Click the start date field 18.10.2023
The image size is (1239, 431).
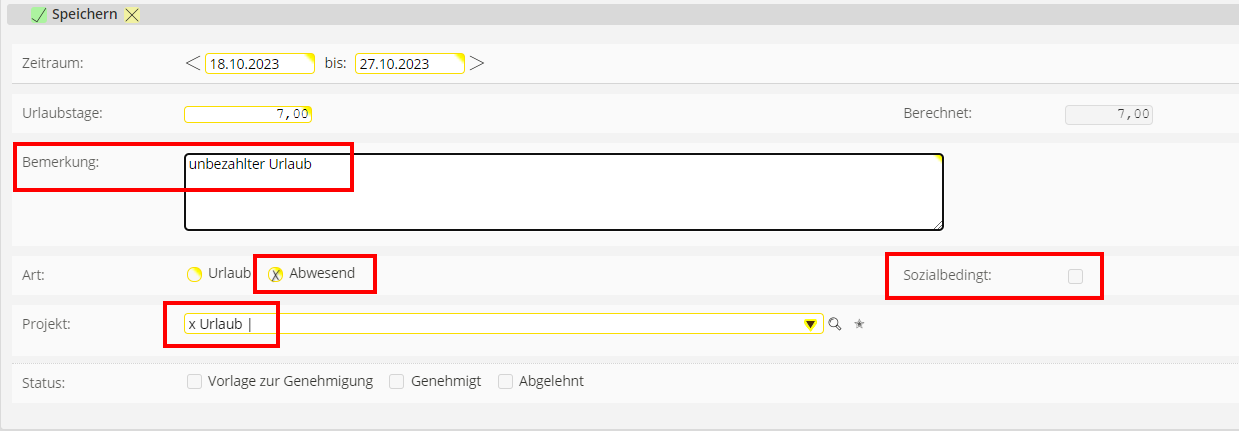[259, 64]
